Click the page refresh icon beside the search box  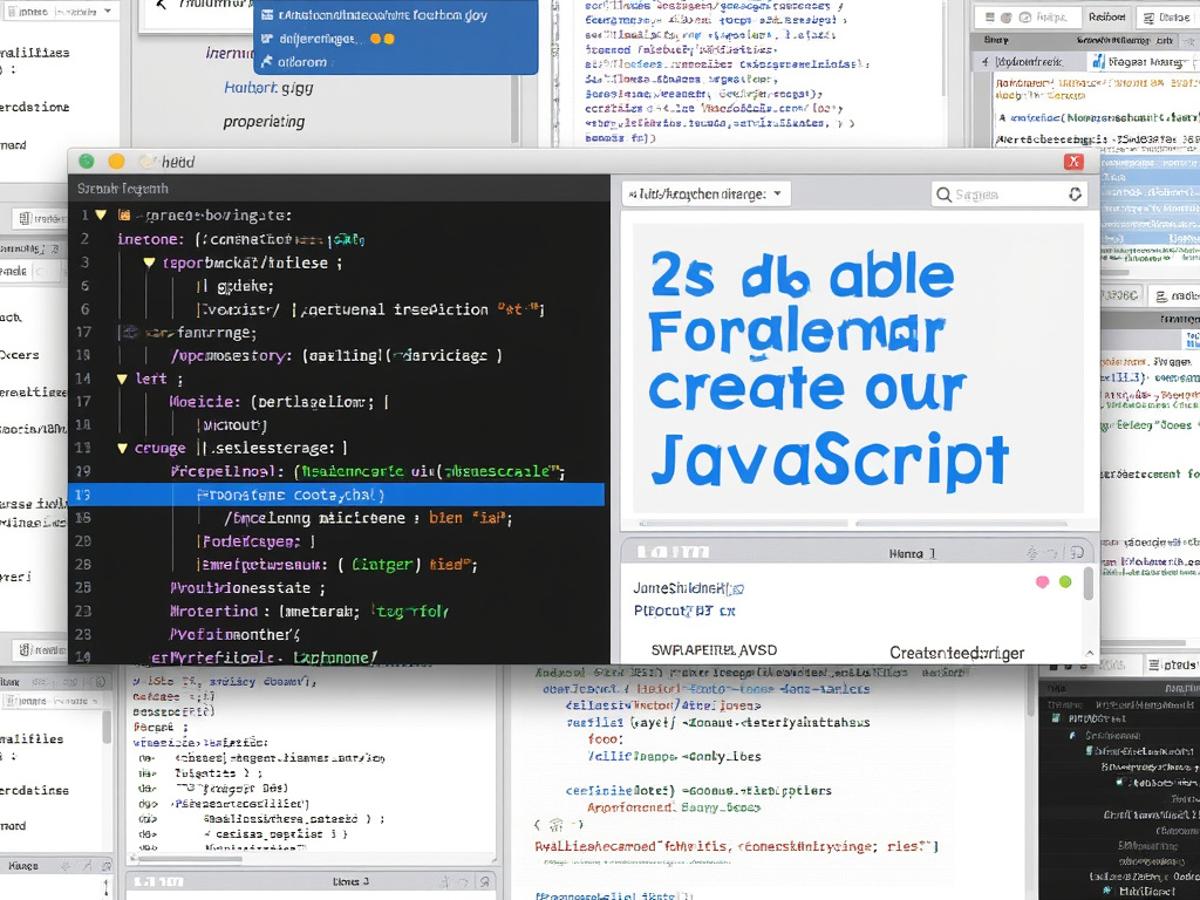tap(1075, 194)
